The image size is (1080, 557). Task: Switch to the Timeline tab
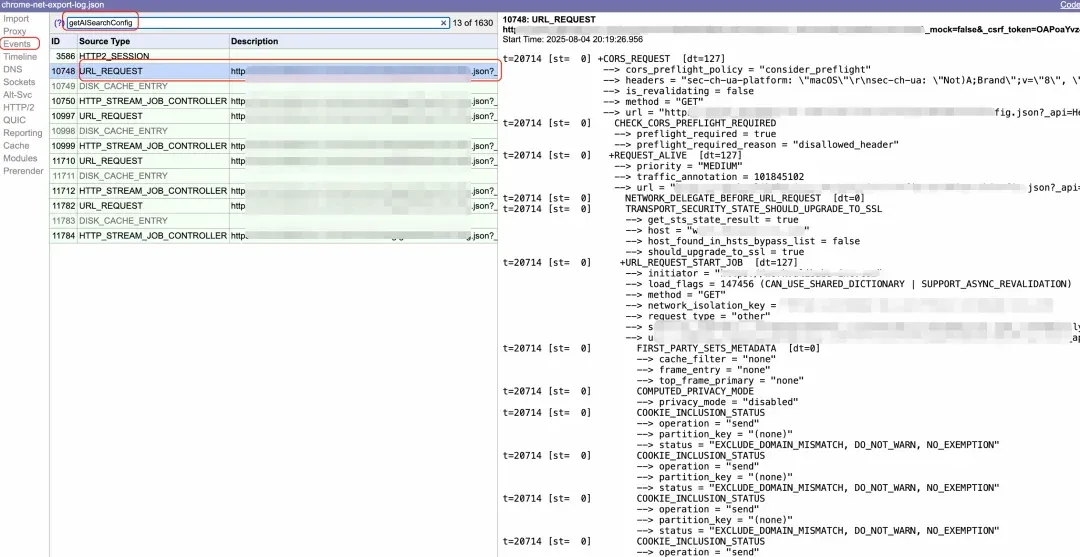[20, 56]
